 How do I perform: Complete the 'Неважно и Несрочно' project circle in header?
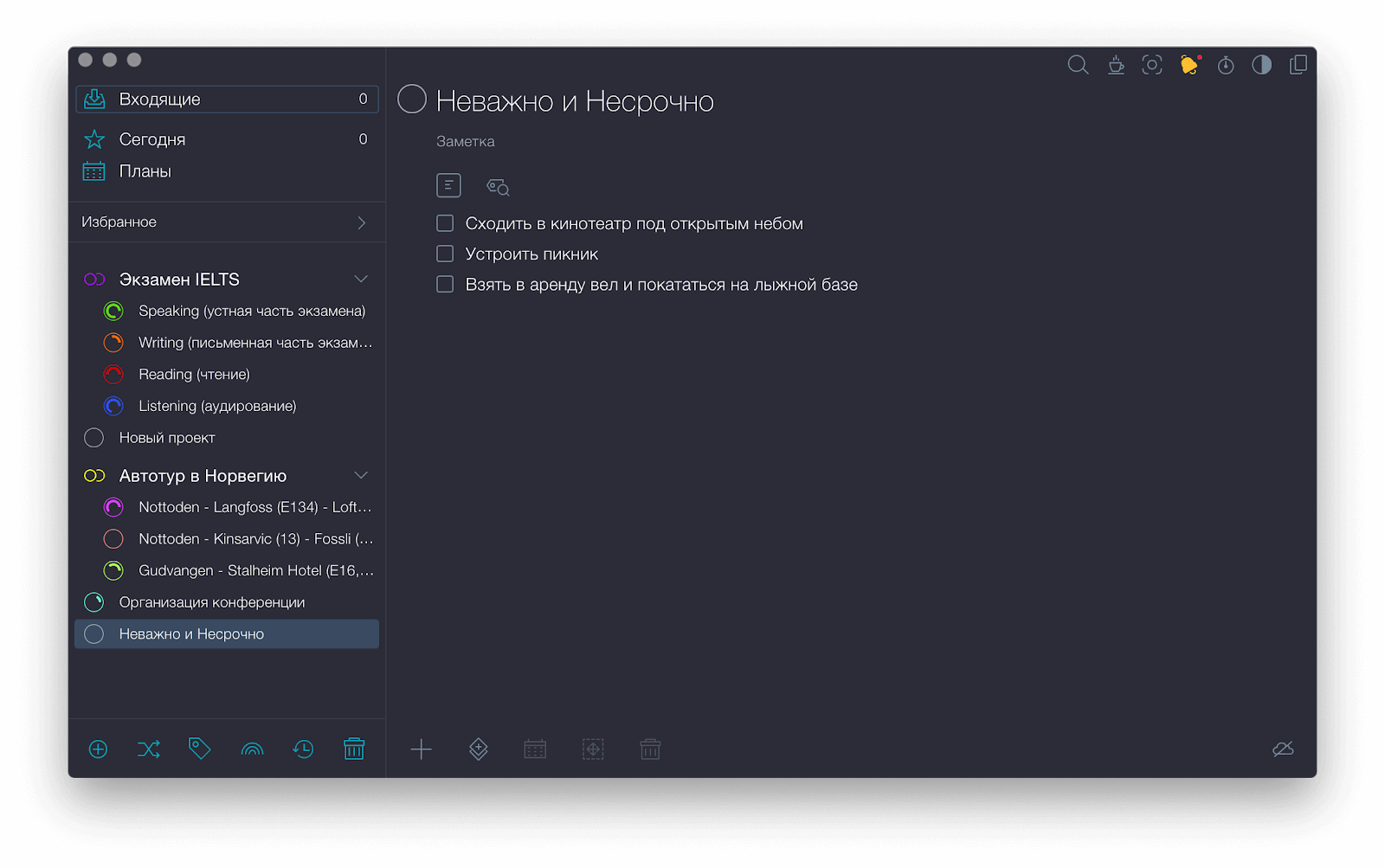[x=412, y=100]
